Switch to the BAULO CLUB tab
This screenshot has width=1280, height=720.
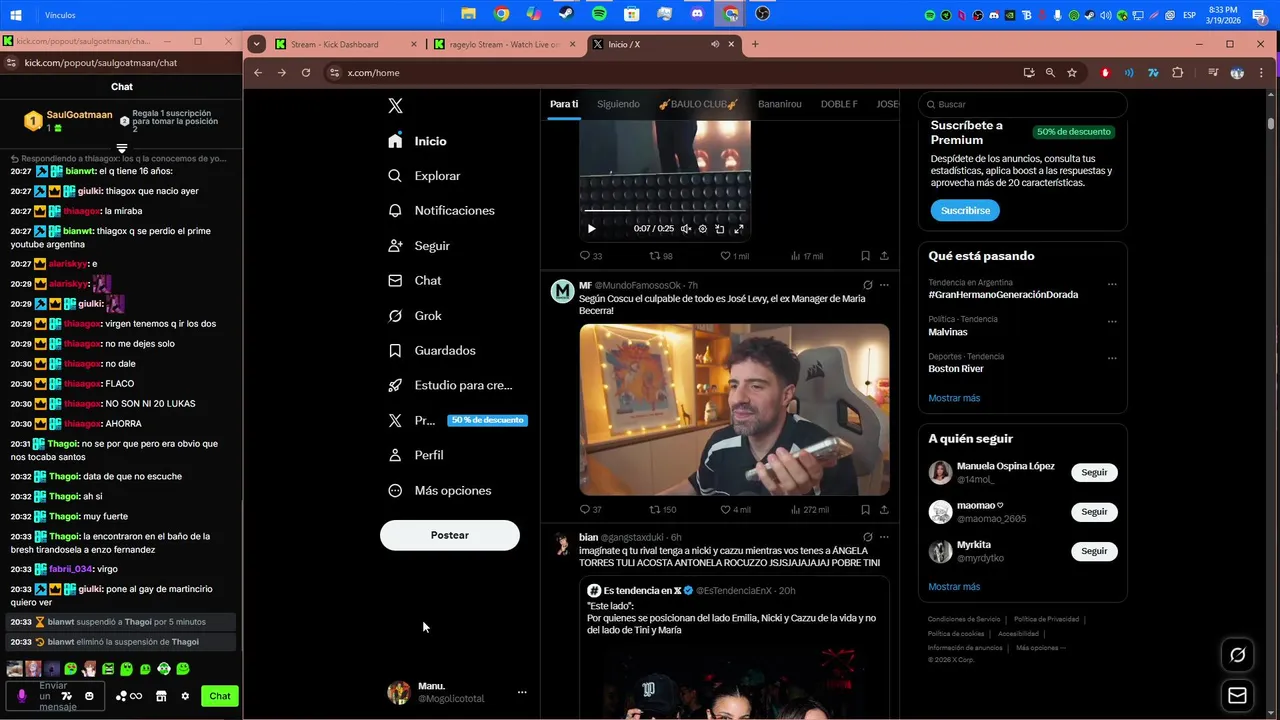pos(698,104)
